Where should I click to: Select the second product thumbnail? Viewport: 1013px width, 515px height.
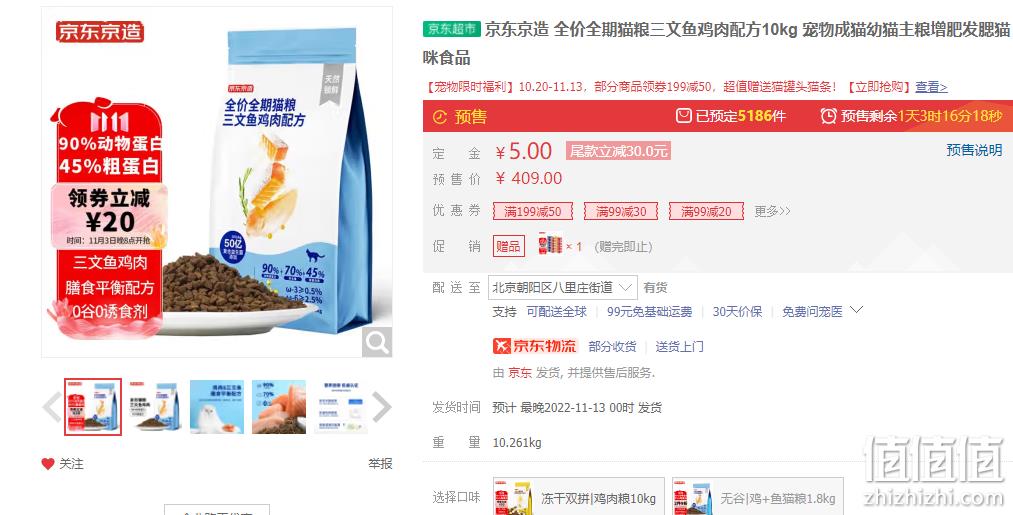[x=155, y=407]
